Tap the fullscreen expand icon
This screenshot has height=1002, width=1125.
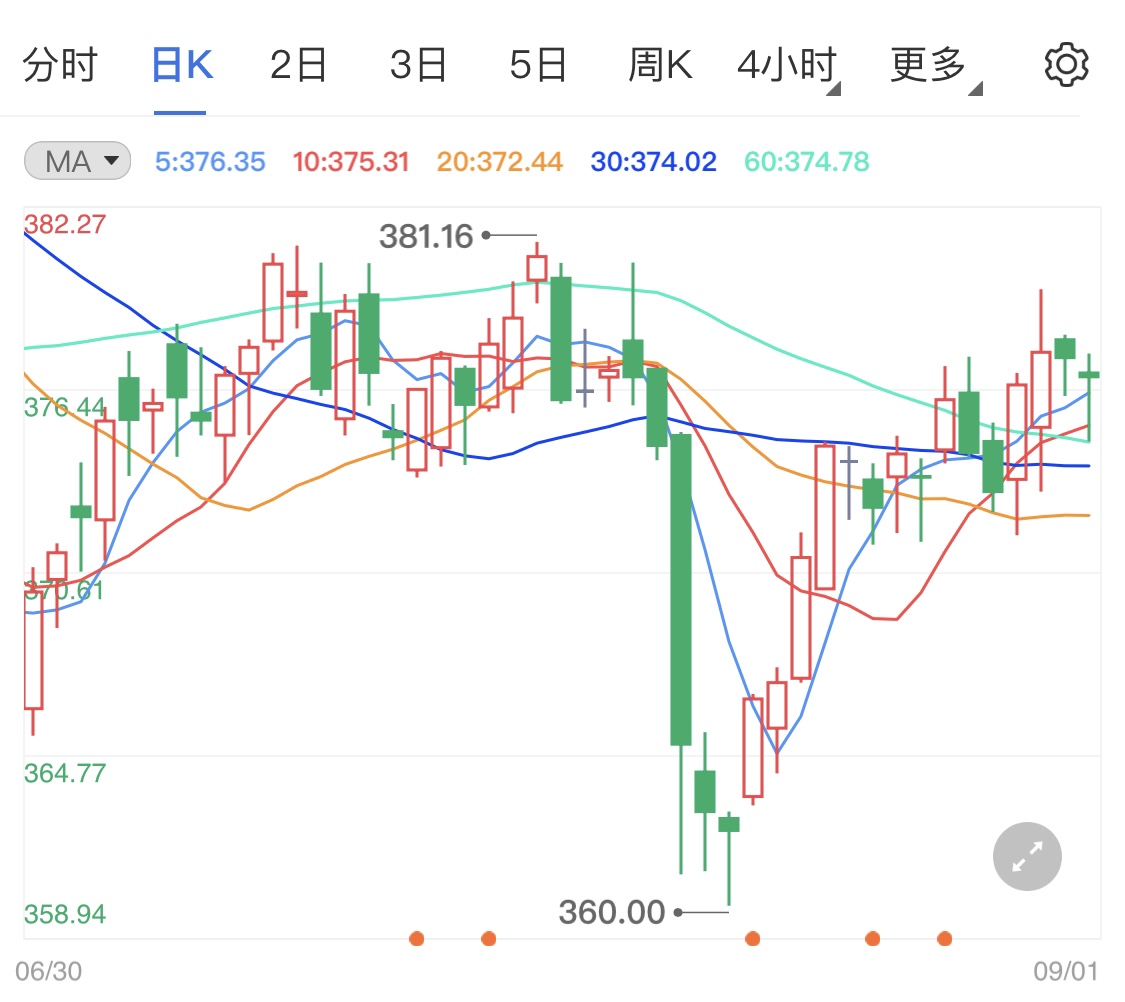pos(1027,856)
